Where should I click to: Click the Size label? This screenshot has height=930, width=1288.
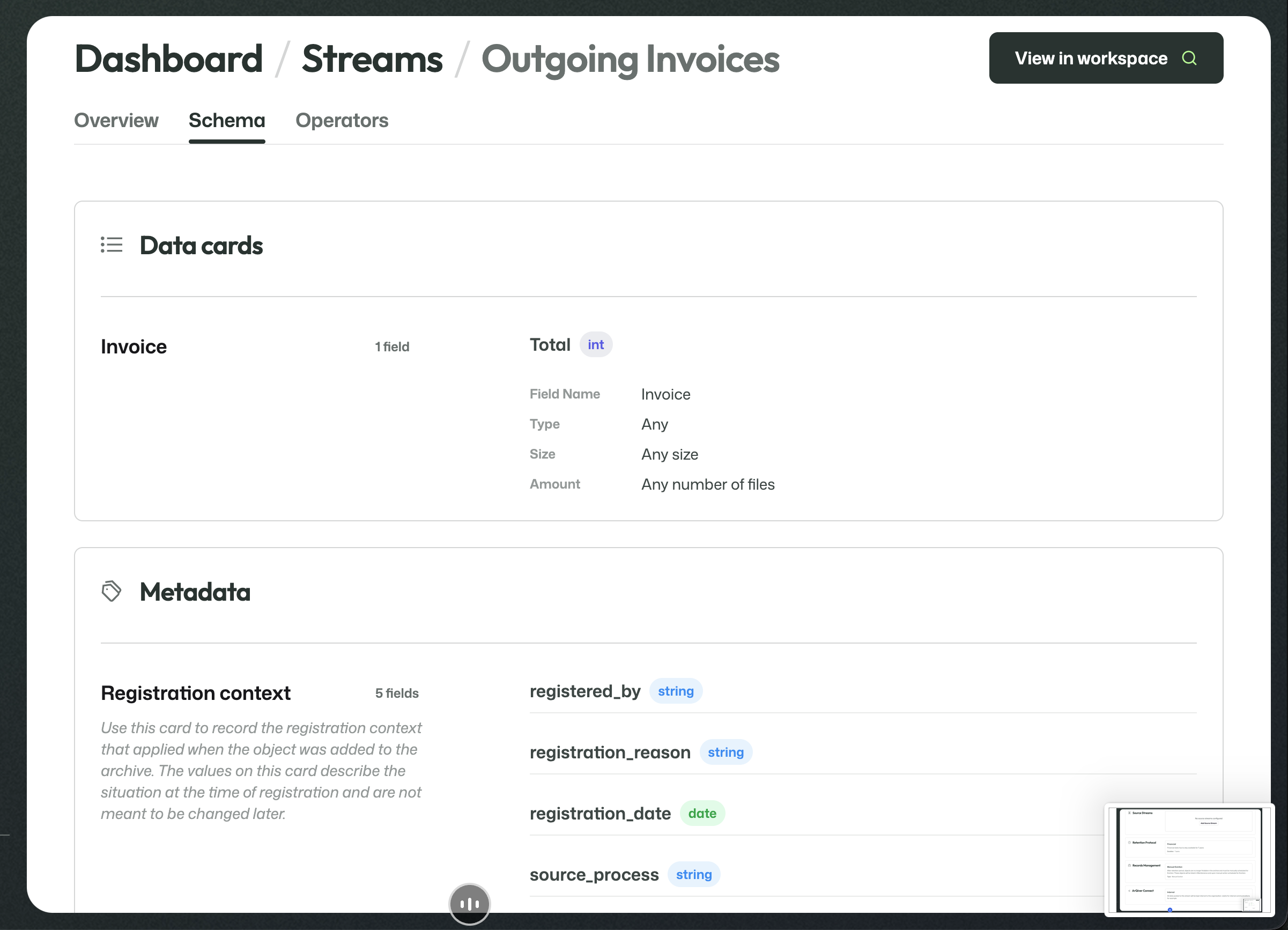click(542, 454)
